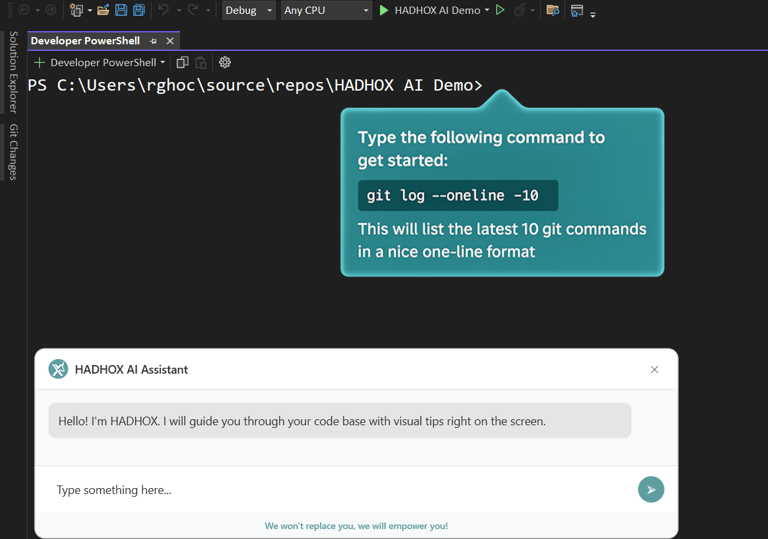
Task: Click the Save All icon
Action: (x=139, y=10)
